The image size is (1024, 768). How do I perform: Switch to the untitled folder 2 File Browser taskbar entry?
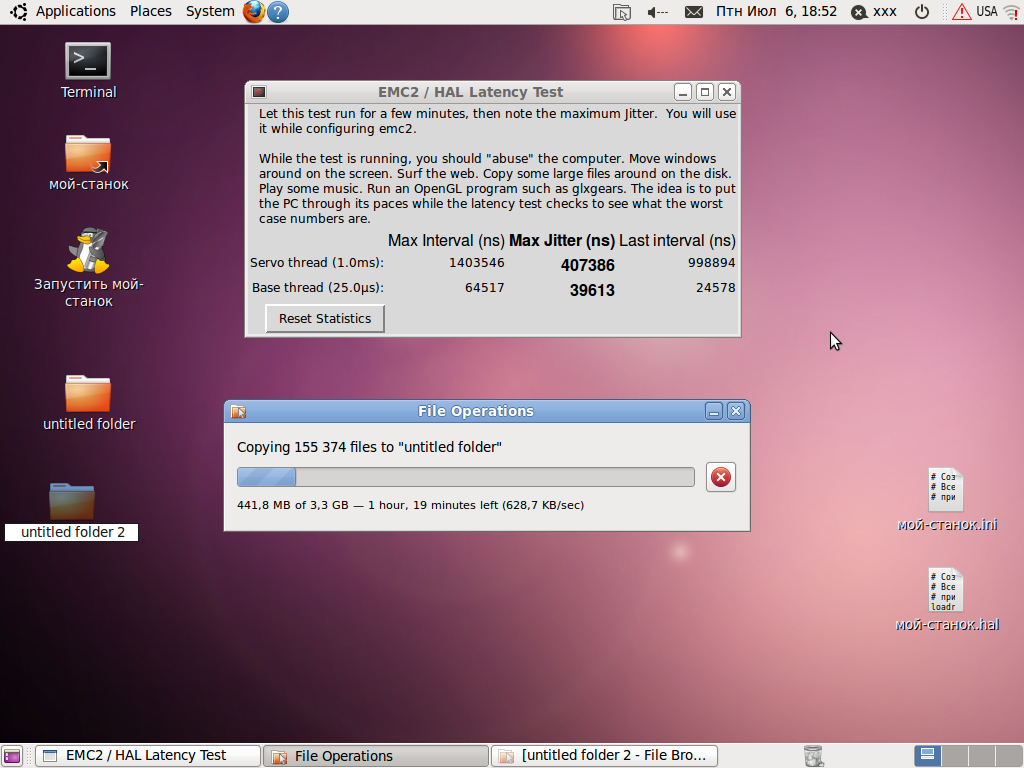(604, 756)
